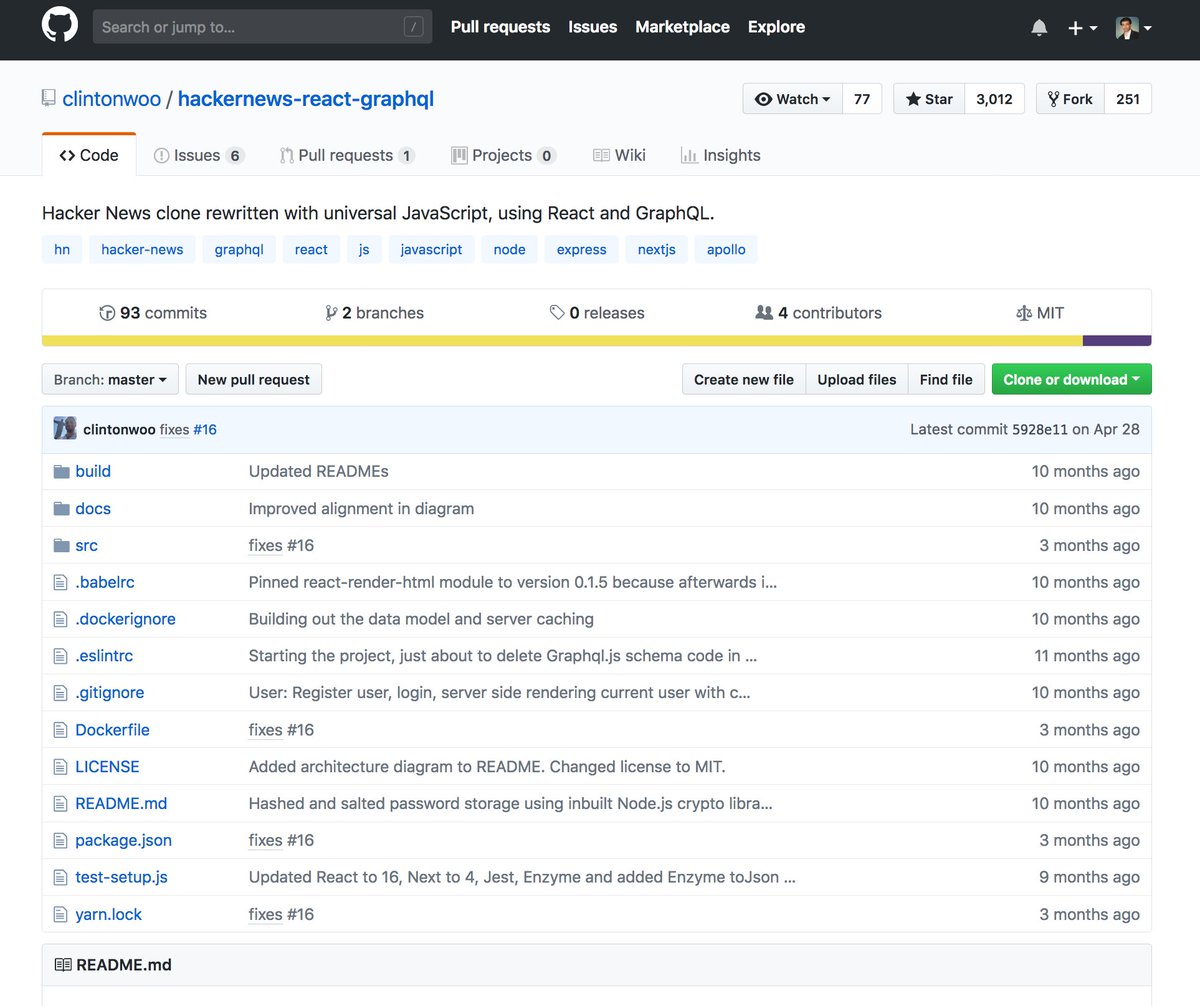Screen dimensions: 1200x1006
Task: Open the Watch dropdown button
Action: (x=793, y=99)
